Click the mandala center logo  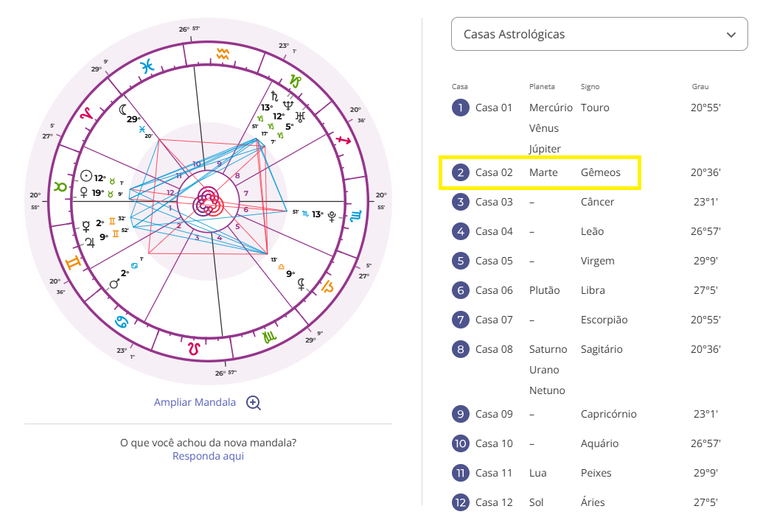208,200
